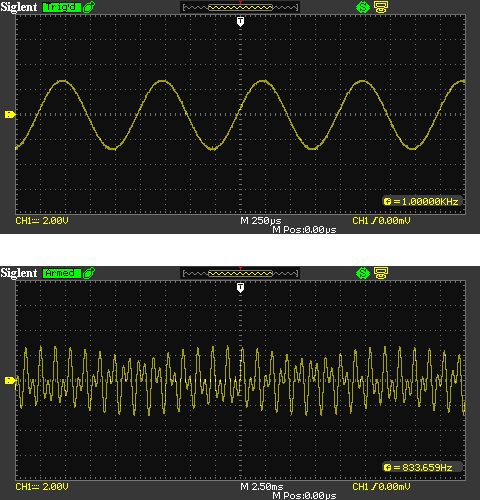
Task: Click the M 2.50ms timebase label
Action: (262, 487)
